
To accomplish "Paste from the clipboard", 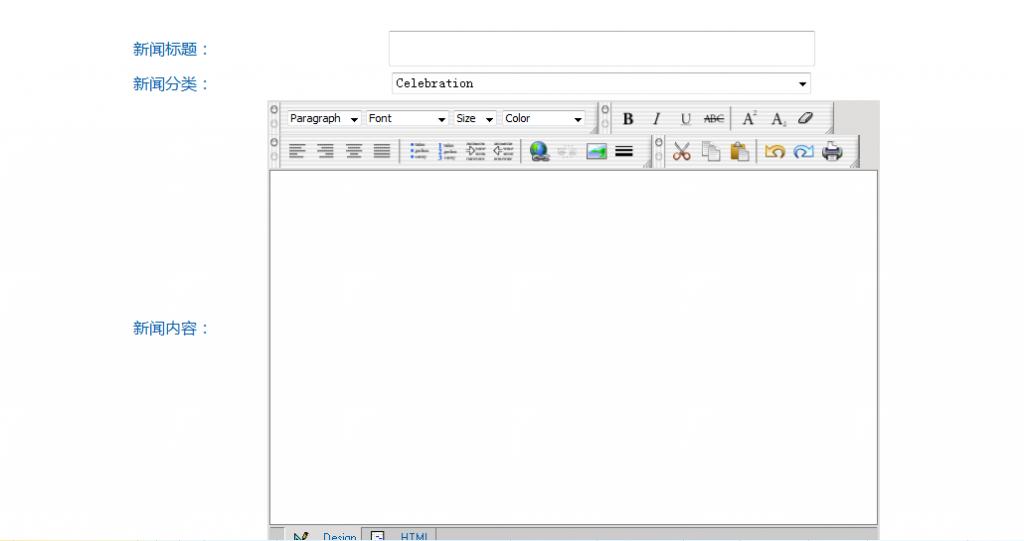I will [739, 152].
